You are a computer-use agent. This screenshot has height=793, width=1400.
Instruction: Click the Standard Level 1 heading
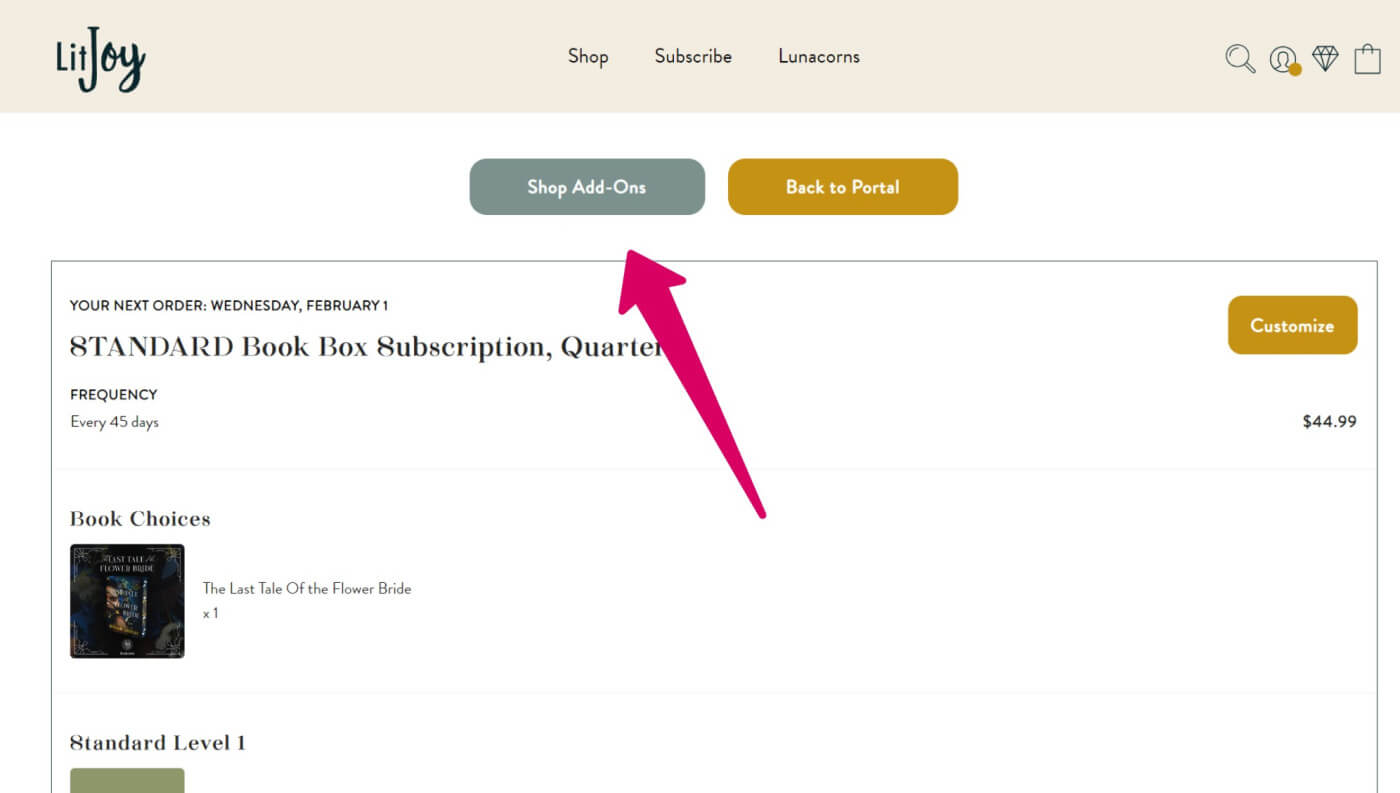coord(158,743)
